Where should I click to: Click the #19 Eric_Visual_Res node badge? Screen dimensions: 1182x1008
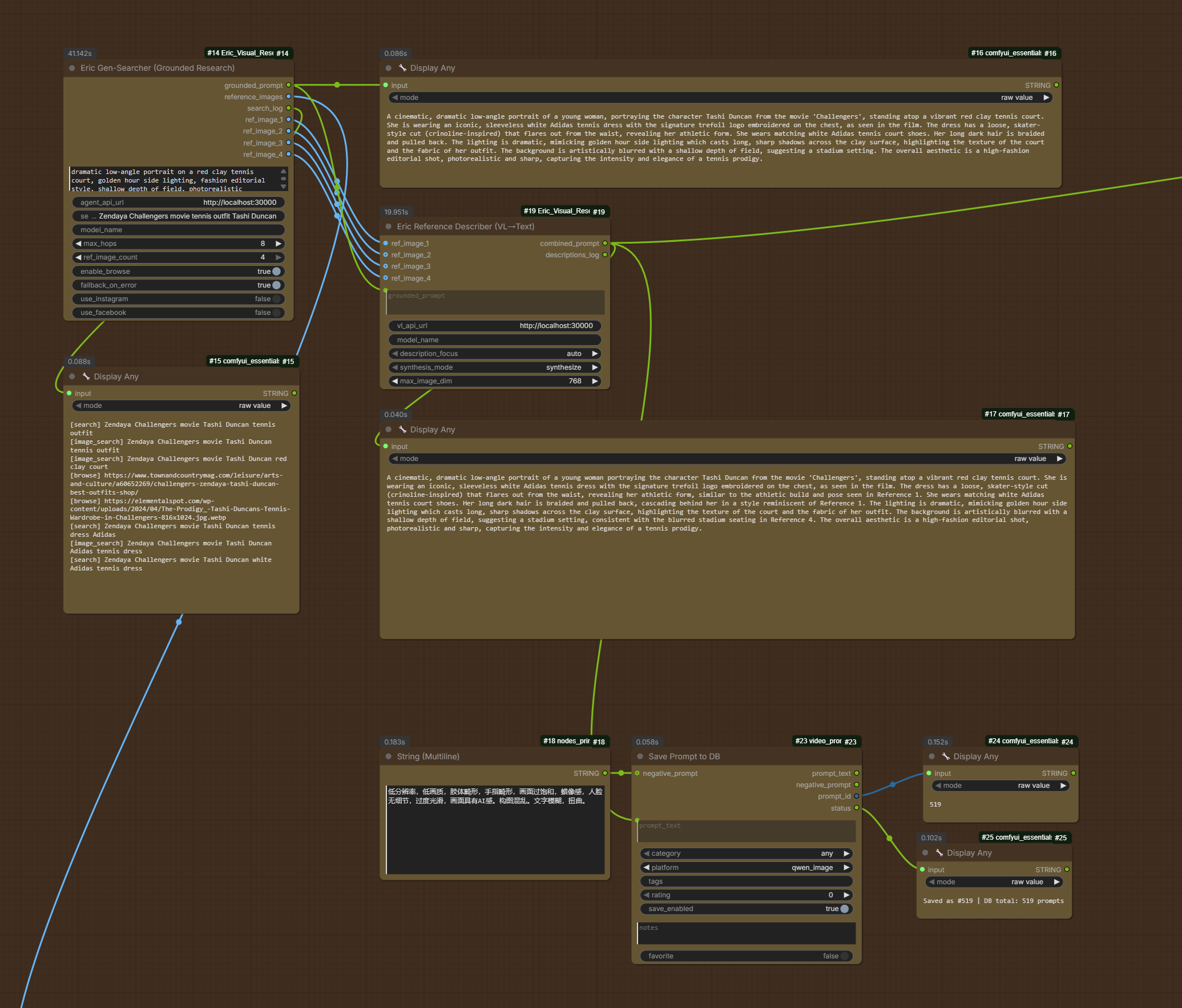pos(566,211)
